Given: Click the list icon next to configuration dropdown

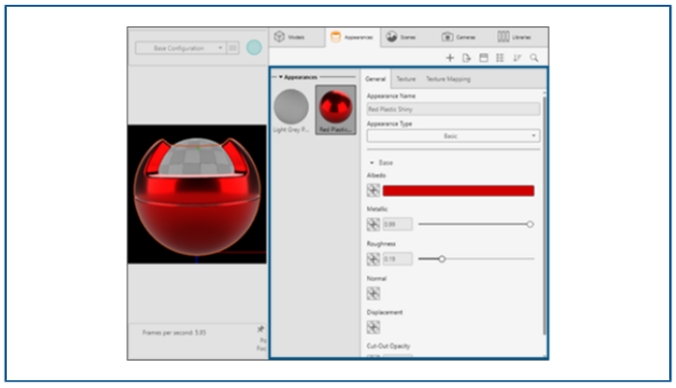Looking at the screenshot, I should click(x=233, y=48).
